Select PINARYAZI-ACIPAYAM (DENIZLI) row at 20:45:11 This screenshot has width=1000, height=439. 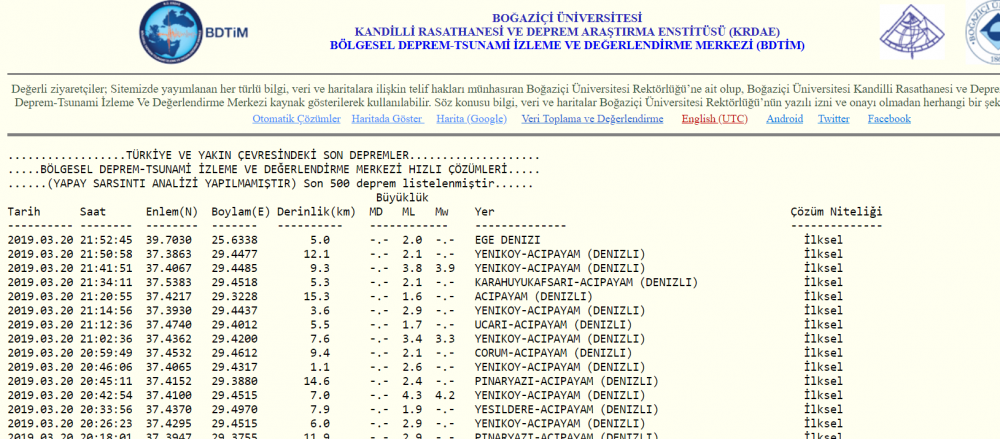(x=566, y=380)
